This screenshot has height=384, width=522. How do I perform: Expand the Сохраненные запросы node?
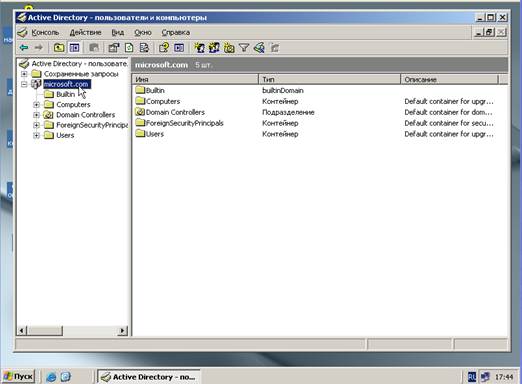(24, 74)
